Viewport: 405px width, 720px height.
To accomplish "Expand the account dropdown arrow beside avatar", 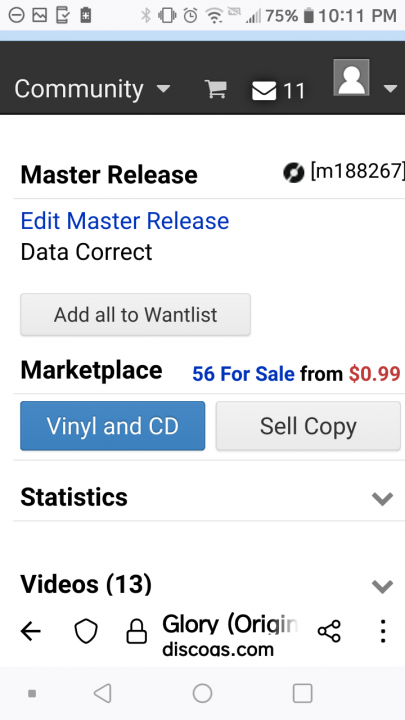I will tap(390, 89).
